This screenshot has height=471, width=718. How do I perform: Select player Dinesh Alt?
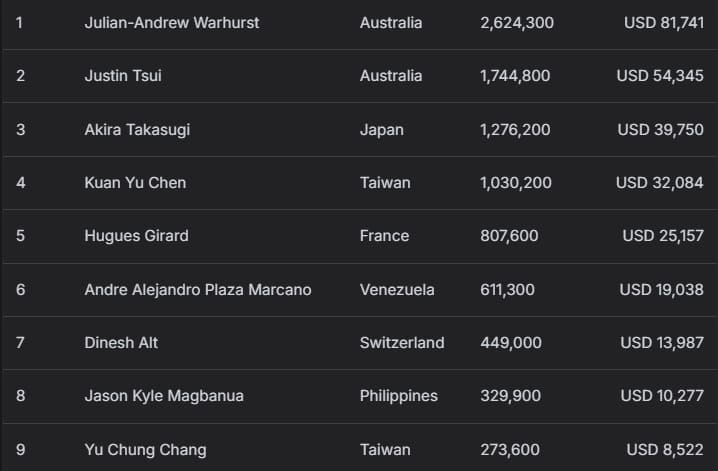(x=121, y=343)
